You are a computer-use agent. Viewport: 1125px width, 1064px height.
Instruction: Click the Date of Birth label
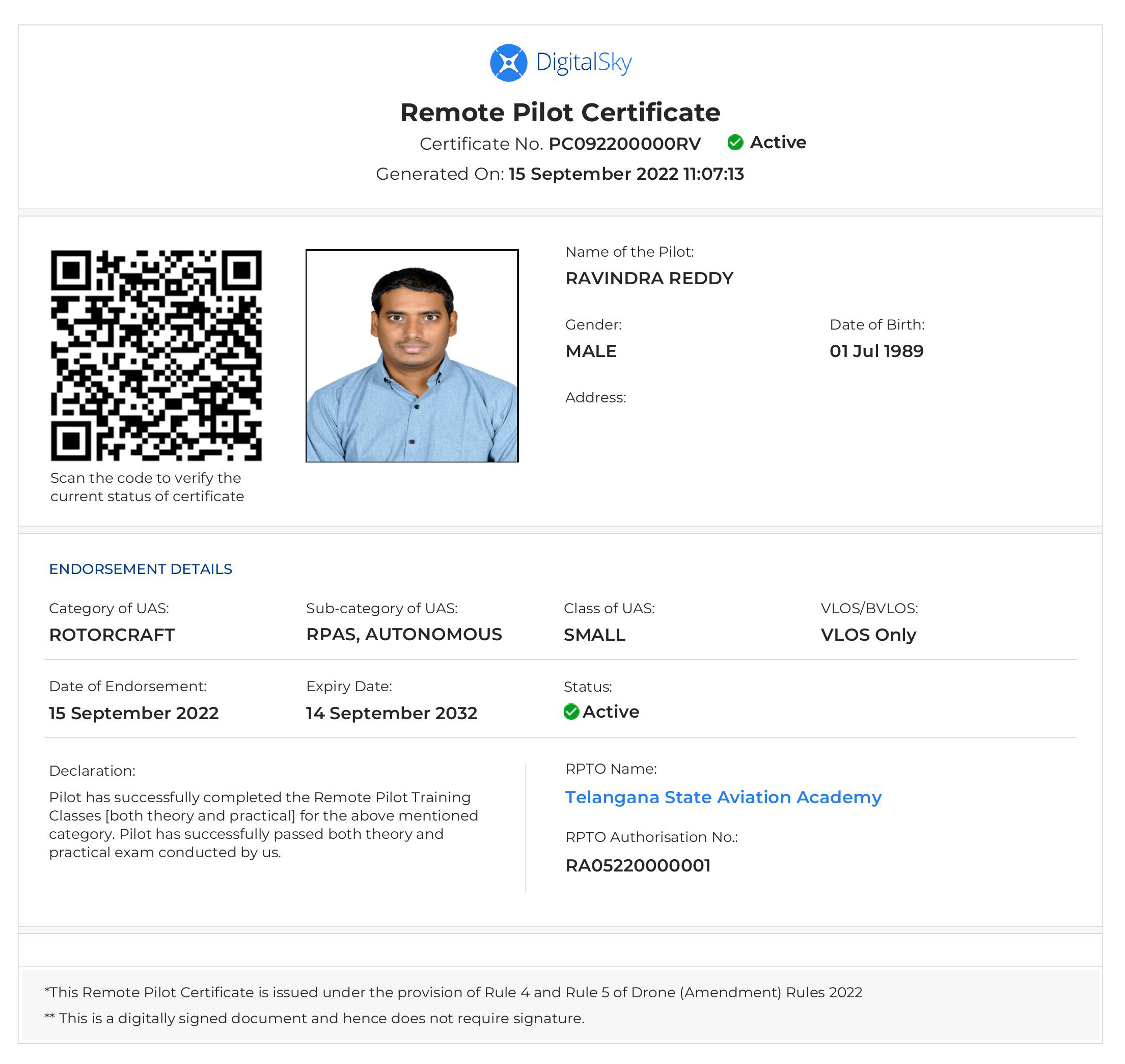click(877, 325)
